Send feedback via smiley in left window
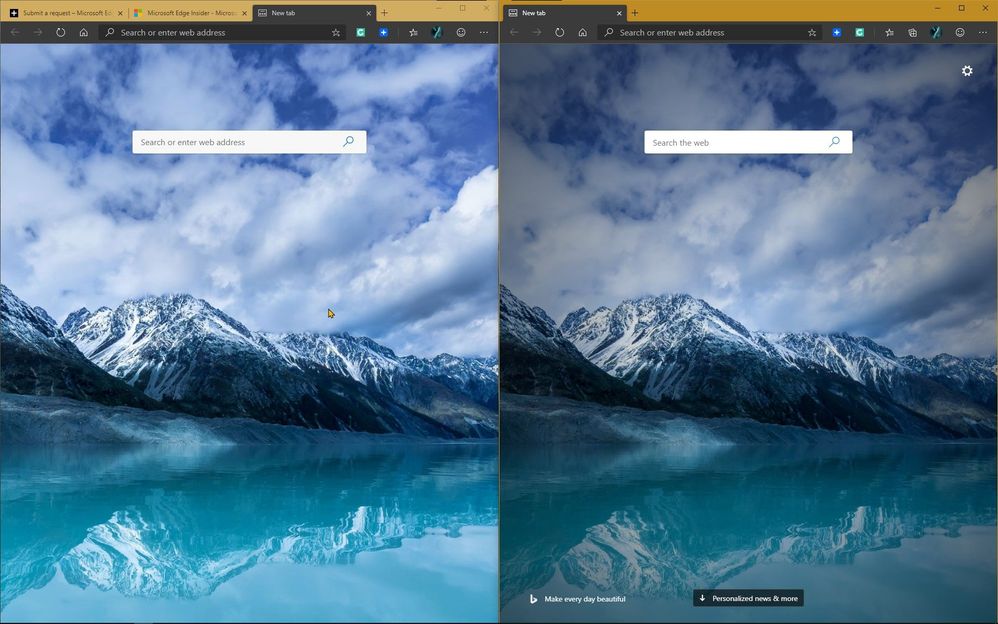 click(x=461, y=32)
